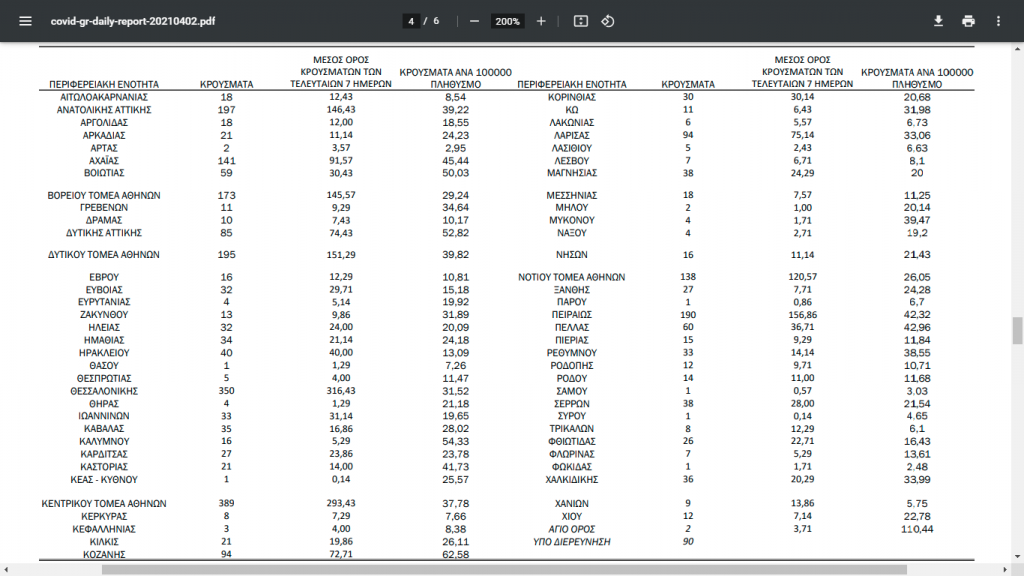This screenshot has height=576, width=1024.
Task: Click the zoom out minus button
Action: point(475,21)
